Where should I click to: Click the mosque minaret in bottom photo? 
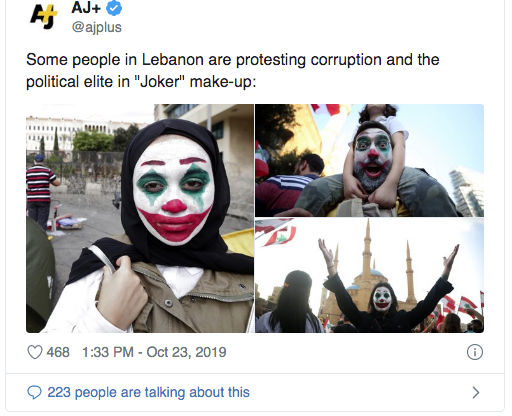pos(367,250)
